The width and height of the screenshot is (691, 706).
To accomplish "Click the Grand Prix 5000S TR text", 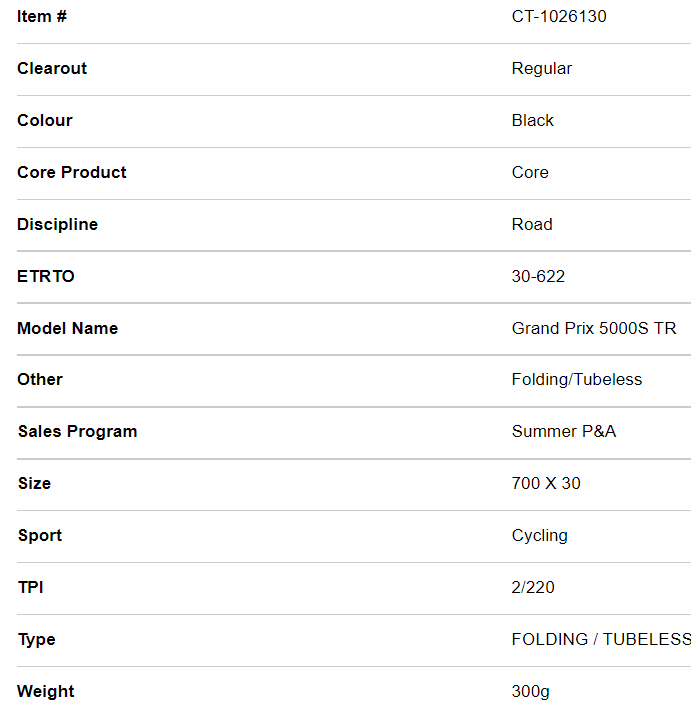I will pos(594,329).
